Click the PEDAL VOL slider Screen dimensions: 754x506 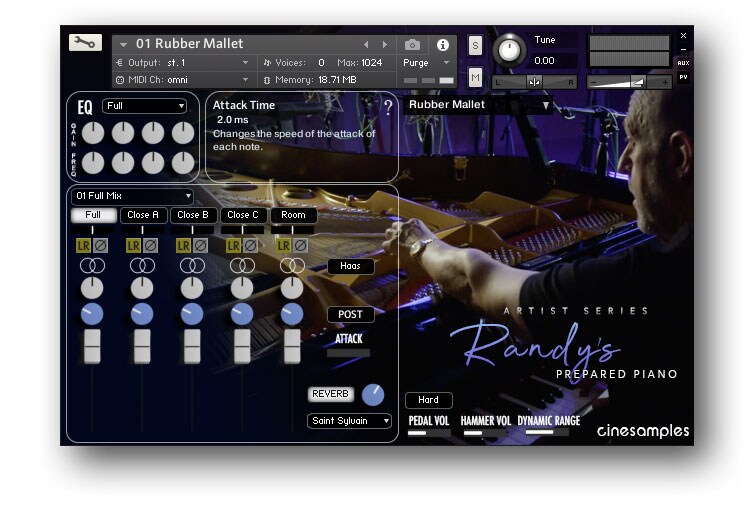point(429,433)
